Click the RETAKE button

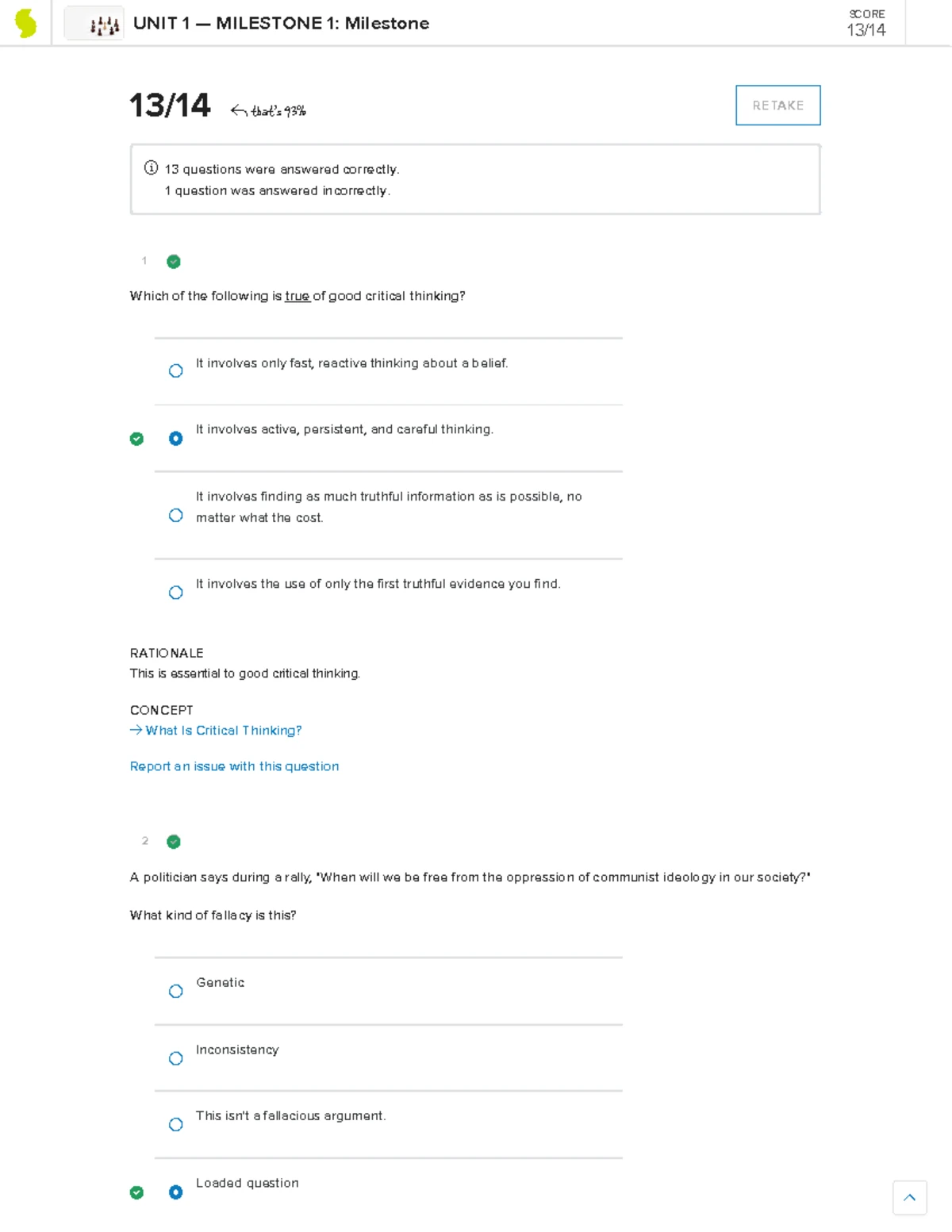[x=777, y=105]
